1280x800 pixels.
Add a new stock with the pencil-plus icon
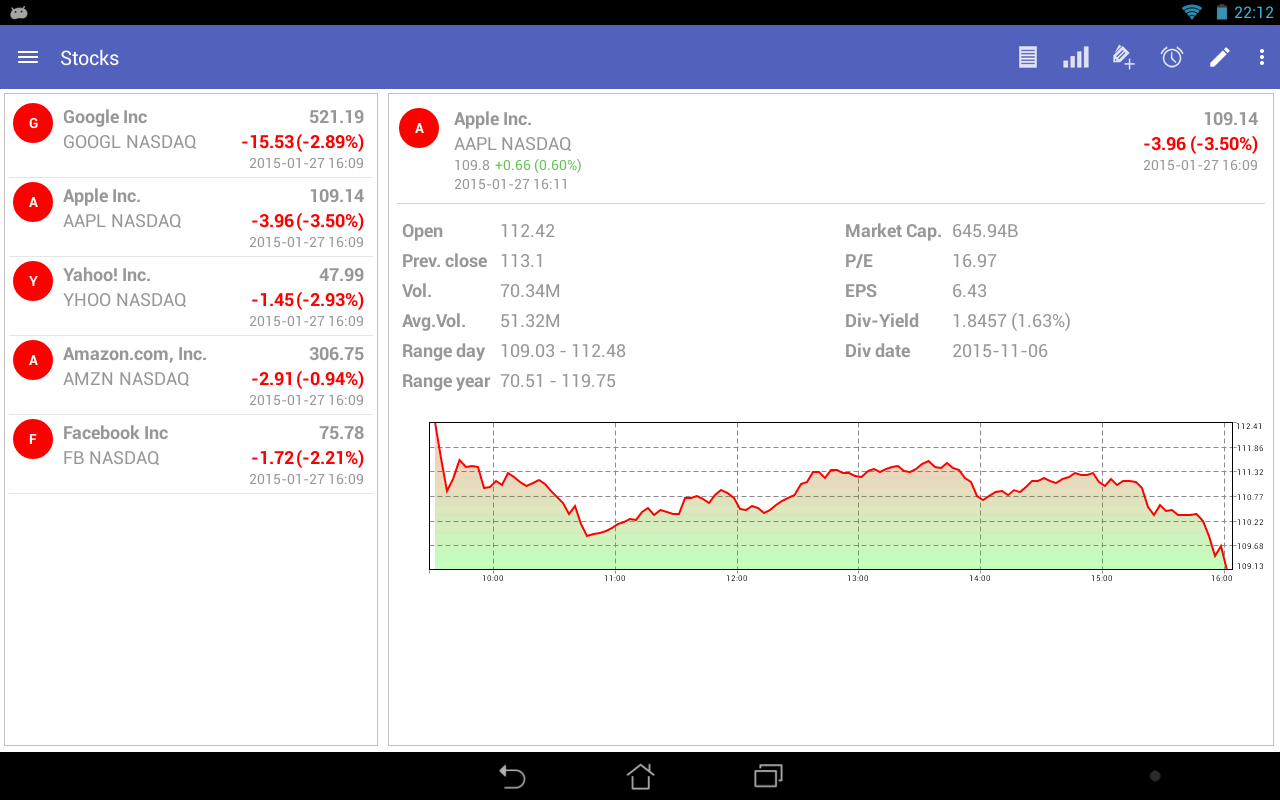click(1123, 57)
